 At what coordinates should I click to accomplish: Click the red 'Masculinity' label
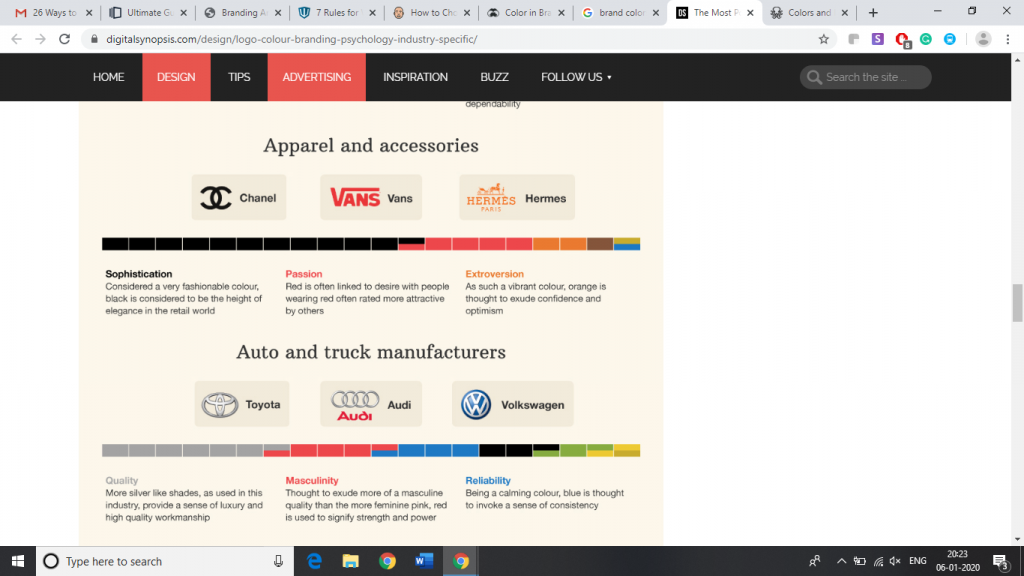tap(312, 480)
